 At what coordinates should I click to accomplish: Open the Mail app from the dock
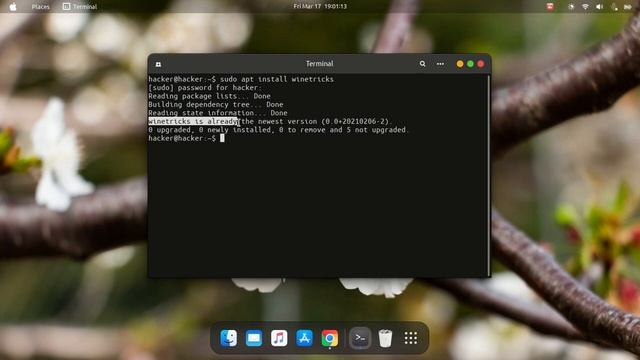pos(254,338)
